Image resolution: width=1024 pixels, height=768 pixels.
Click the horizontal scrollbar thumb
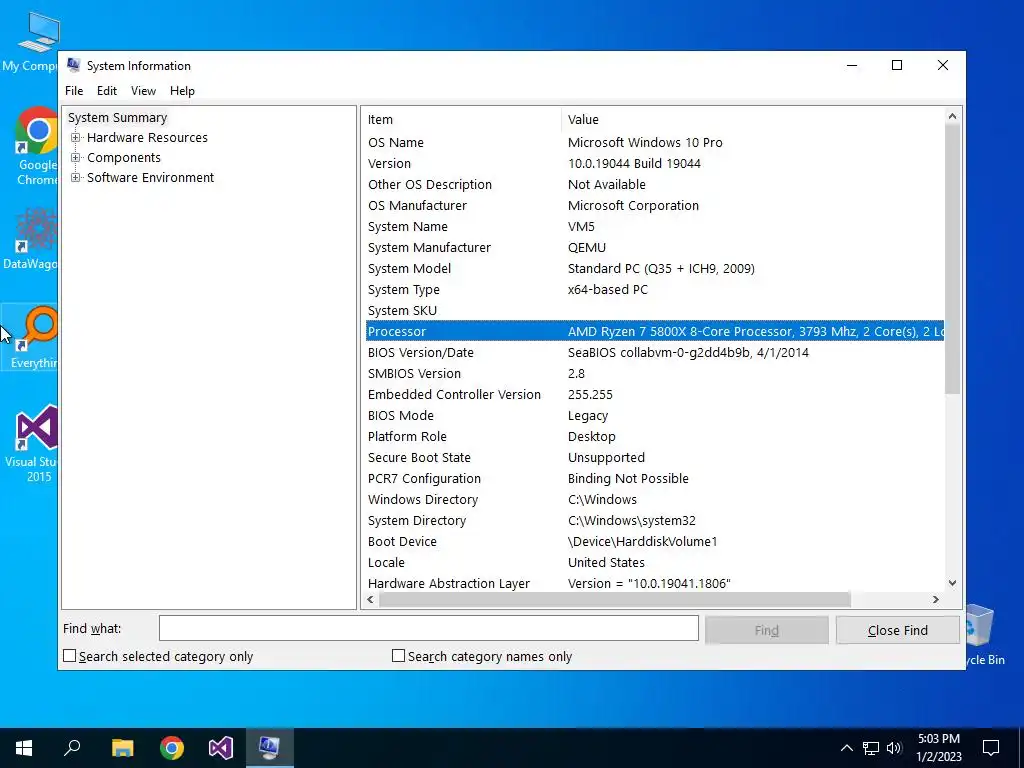[615, 600]
